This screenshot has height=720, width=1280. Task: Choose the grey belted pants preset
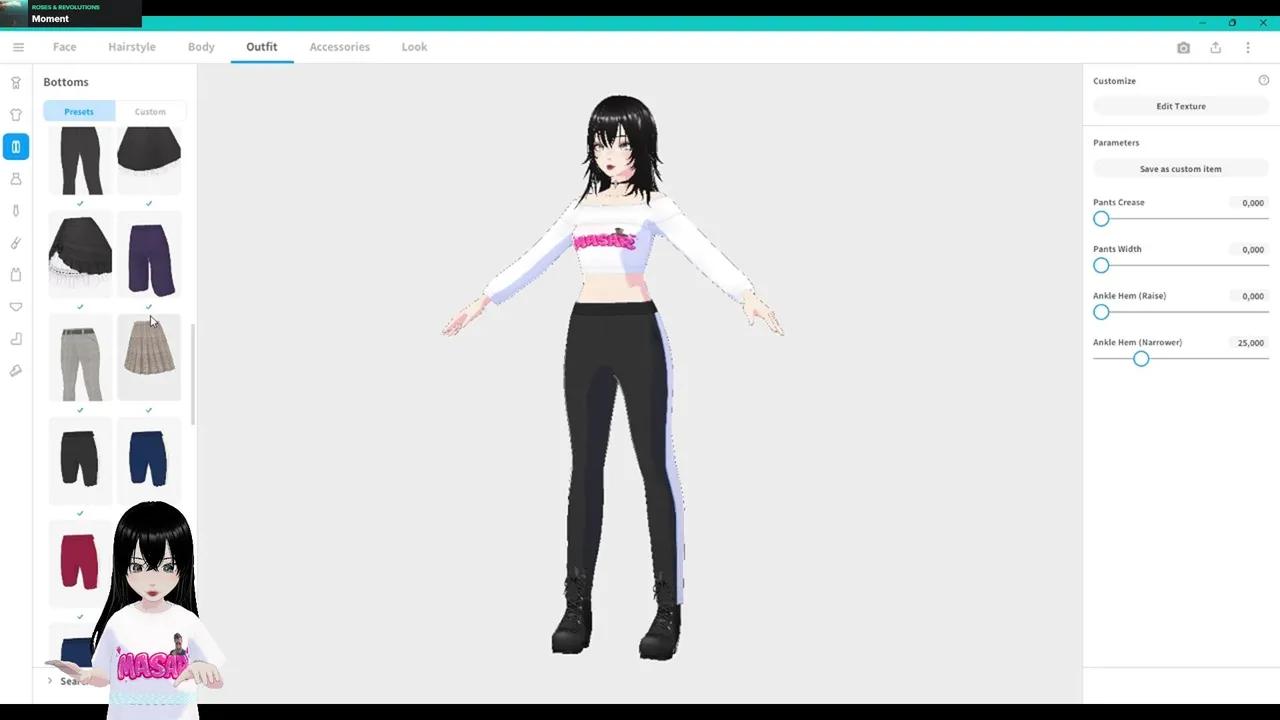80,358
